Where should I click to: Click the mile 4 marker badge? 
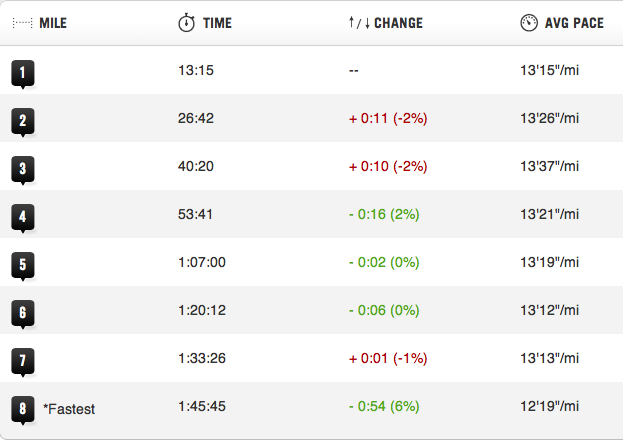click(x=22, y=216)
